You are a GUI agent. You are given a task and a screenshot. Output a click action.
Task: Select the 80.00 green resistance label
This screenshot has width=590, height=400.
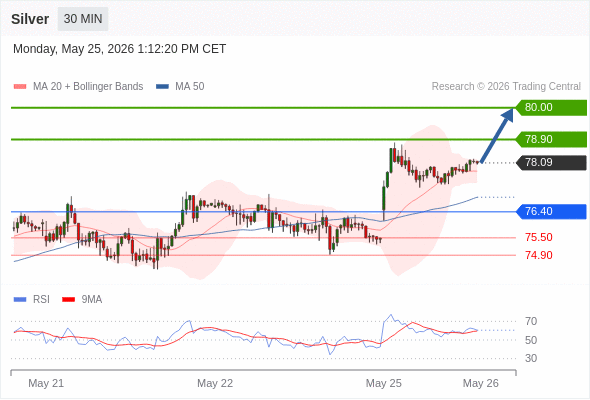(551, 108)
